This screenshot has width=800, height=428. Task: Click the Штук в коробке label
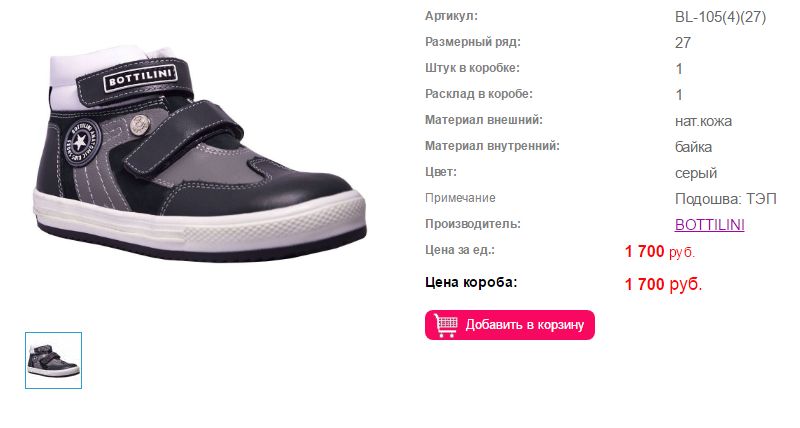[472, 68]
